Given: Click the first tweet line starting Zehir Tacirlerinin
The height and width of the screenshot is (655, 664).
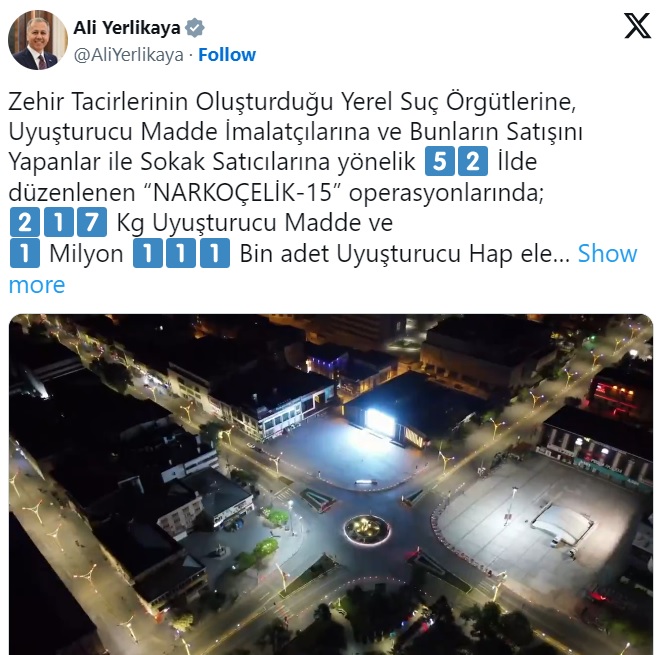Looking at the screenshot, I should click(x=292, y=102).
